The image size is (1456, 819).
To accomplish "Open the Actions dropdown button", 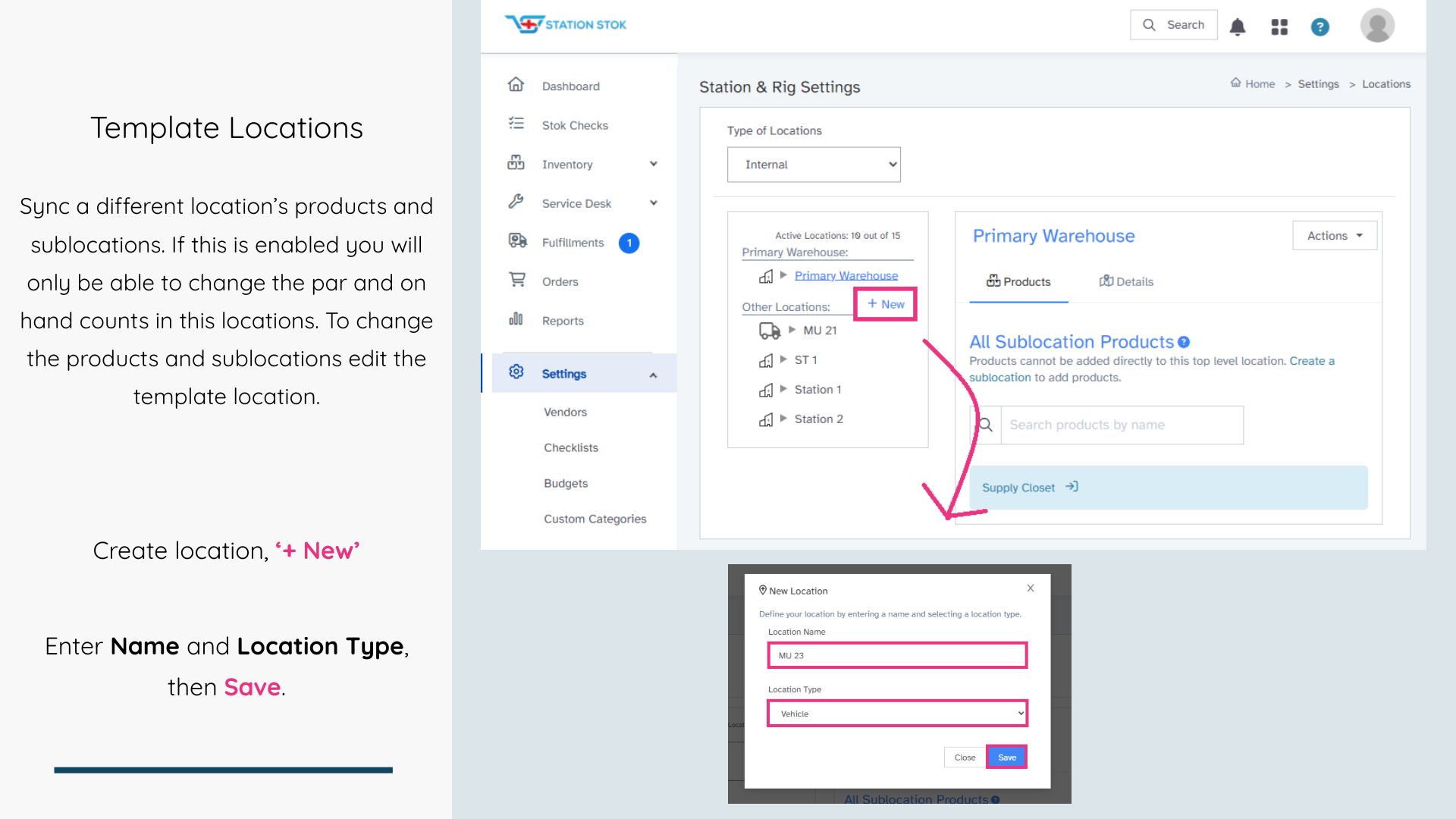I will (x=1334, y=236).
